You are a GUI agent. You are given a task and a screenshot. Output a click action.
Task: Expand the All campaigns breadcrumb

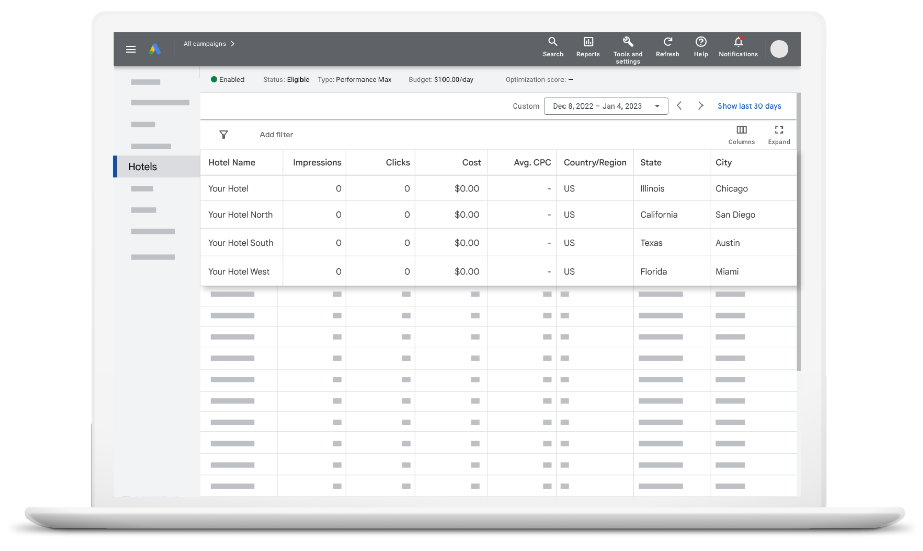coord(209,44)
